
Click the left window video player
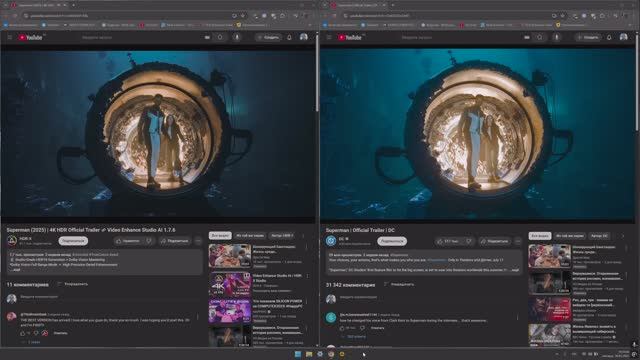[x=158, y=133]
